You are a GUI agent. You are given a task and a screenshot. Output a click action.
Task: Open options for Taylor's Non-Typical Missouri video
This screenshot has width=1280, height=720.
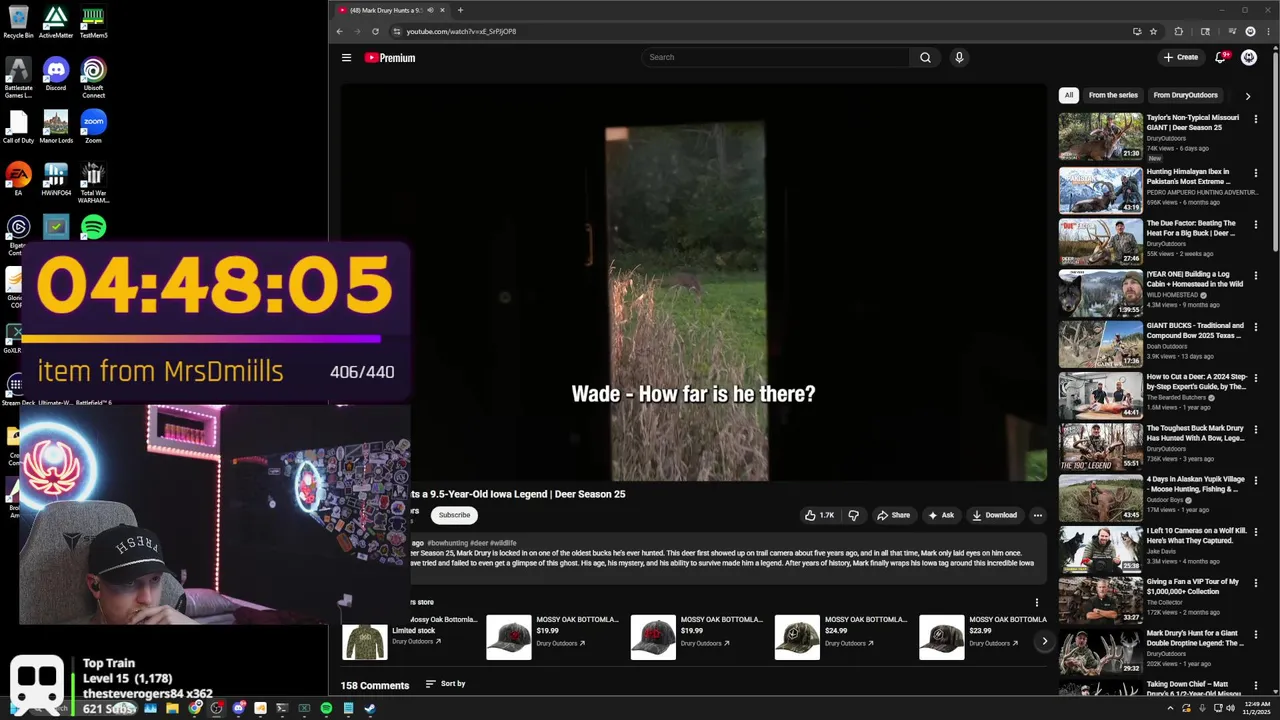1256,118
